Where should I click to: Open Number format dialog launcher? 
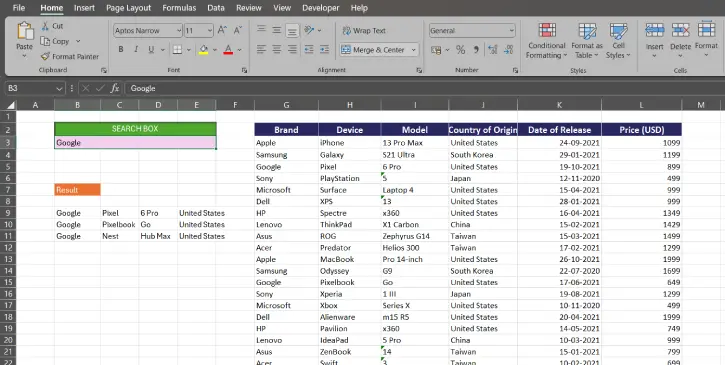[515, 70]
